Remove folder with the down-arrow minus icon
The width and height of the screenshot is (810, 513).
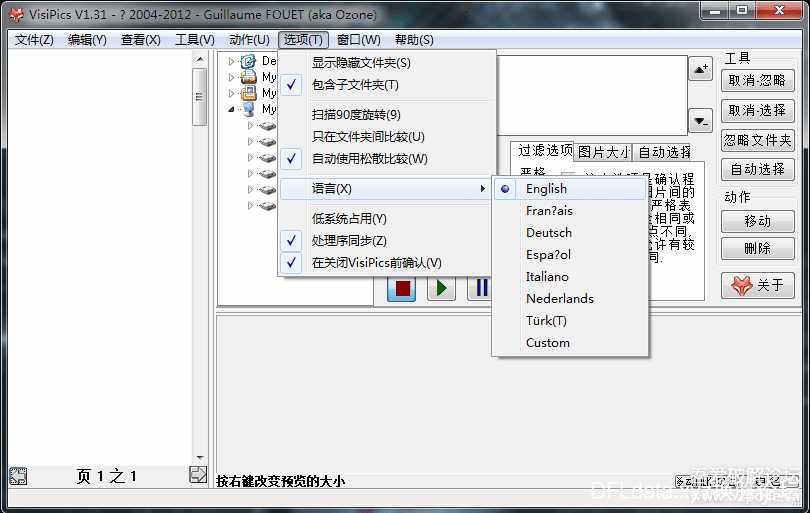[700, 121]
